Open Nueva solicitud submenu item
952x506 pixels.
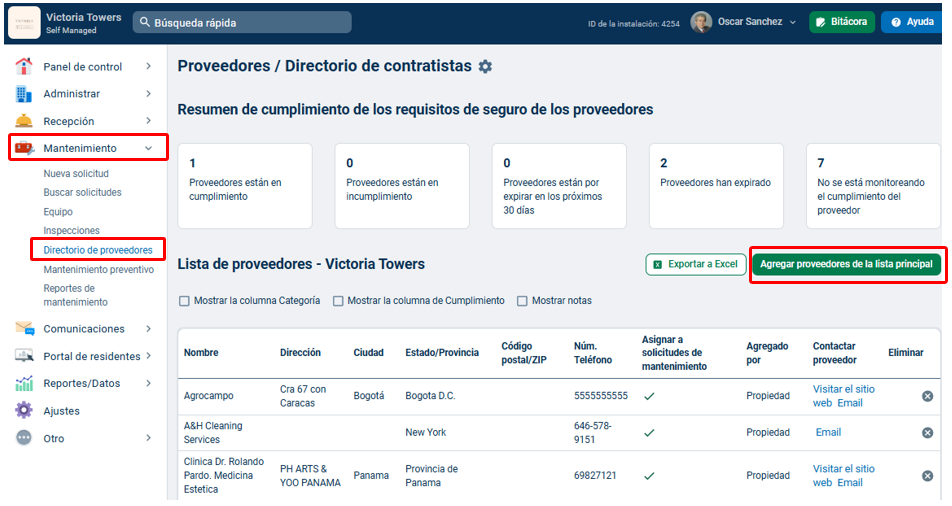tap(76, 173)
